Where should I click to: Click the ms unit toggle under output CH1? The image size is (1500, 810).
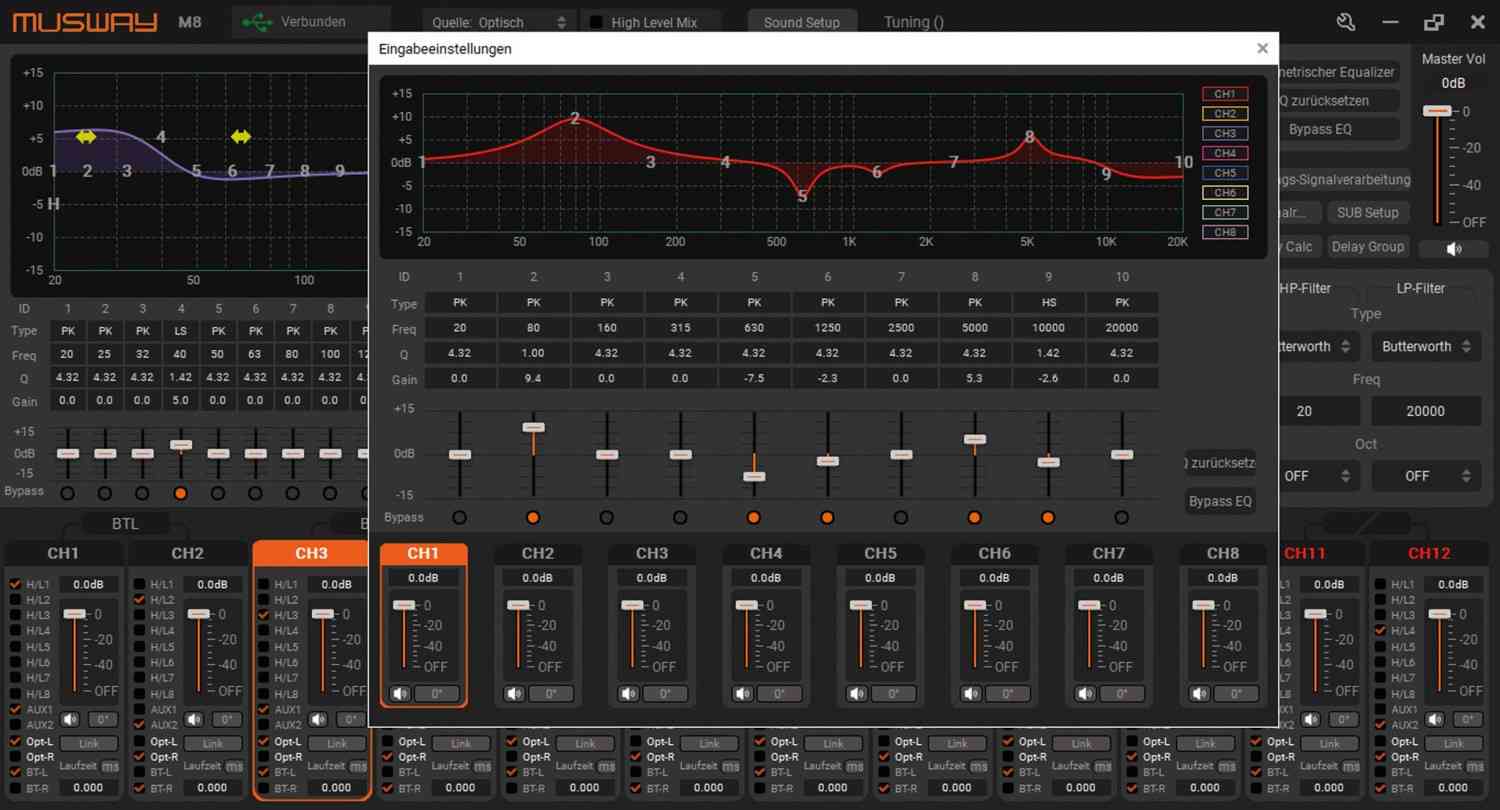tap(110, 766)
